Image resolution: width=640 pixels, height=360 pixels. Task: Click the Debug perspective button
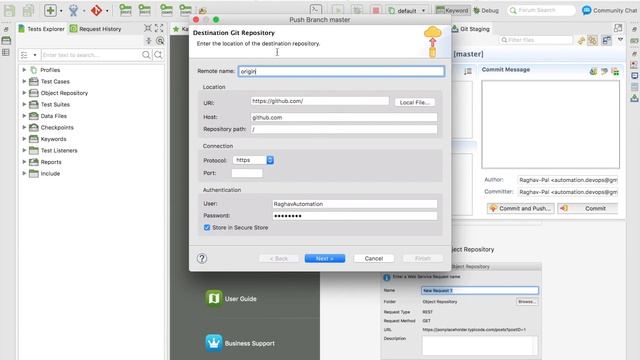tap(486, 10)
